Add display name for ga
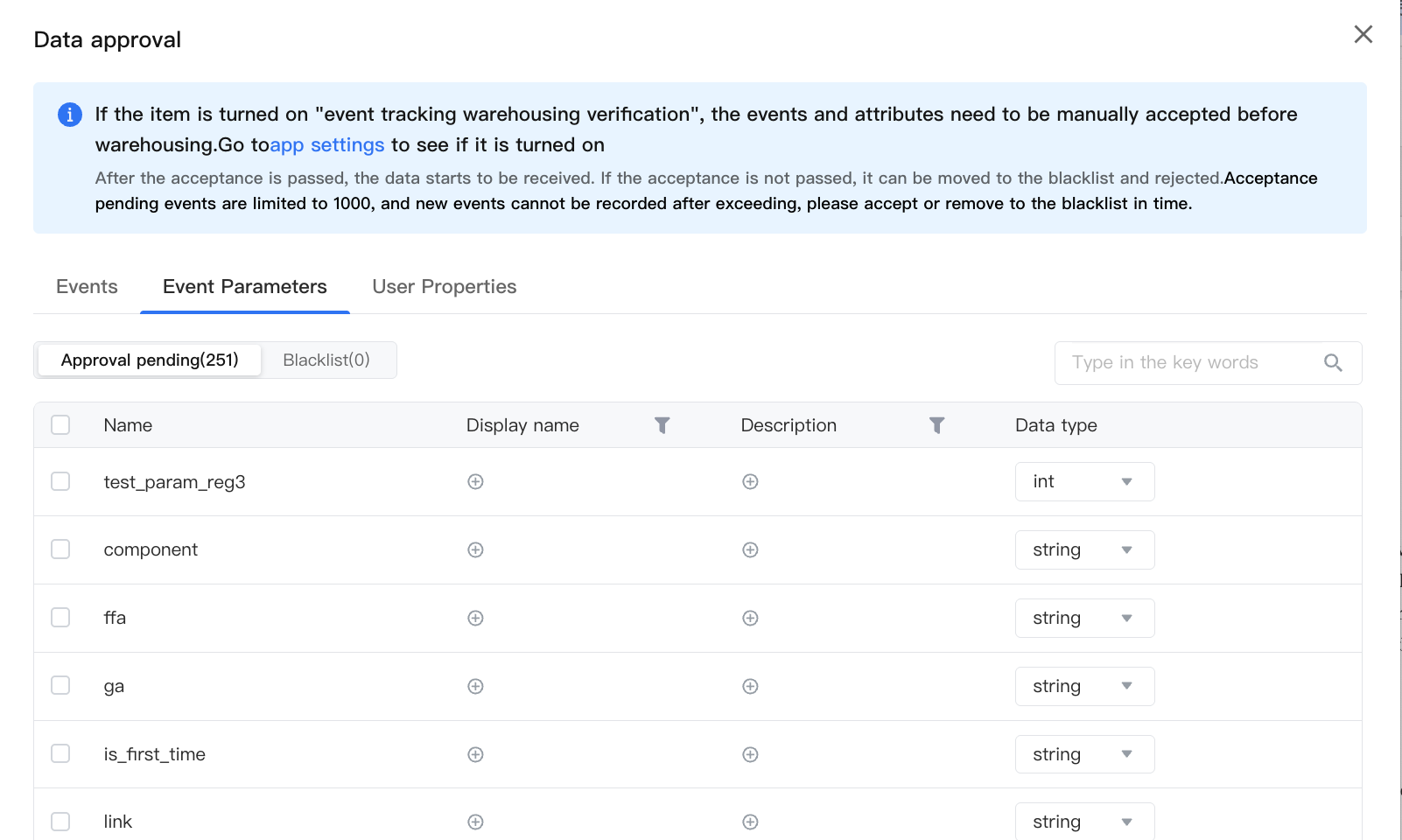 [475, 686]
